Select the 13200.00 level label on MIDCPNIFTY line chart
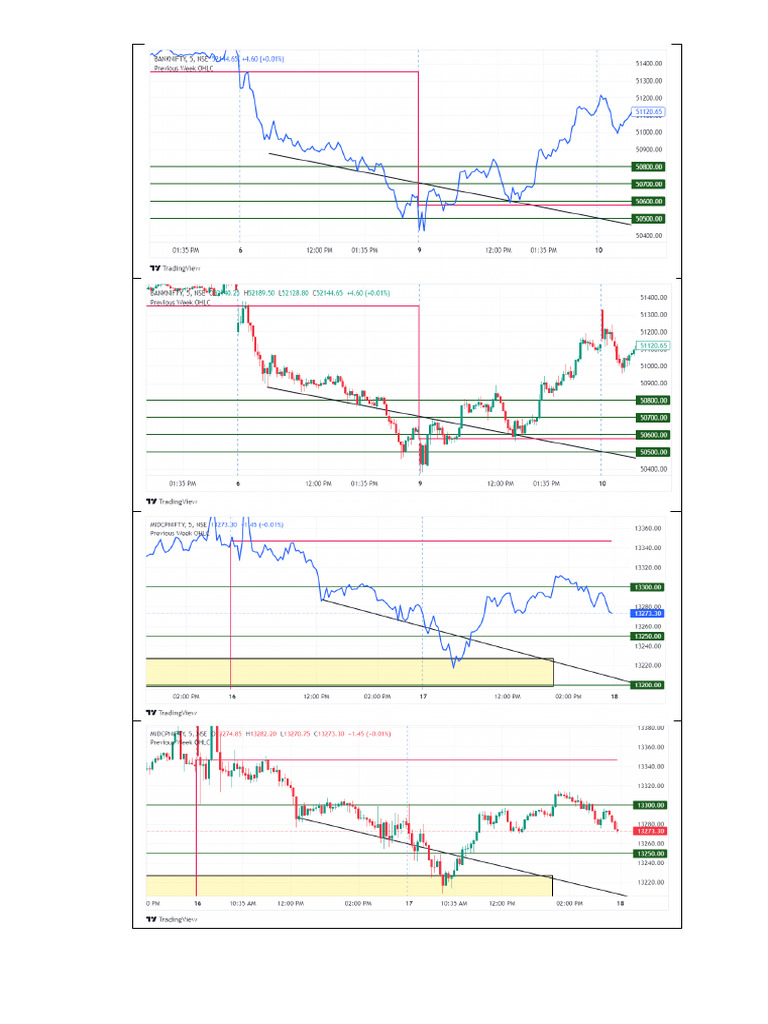Viewport: 768px width, 1024px height. (647, 685)
